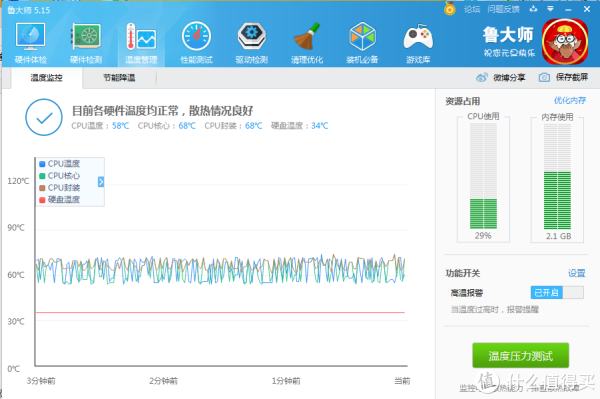This screenshot has width=600, height=399.
Task: Open 硬件检测 hardware detection icon
Action: (86, 43)
